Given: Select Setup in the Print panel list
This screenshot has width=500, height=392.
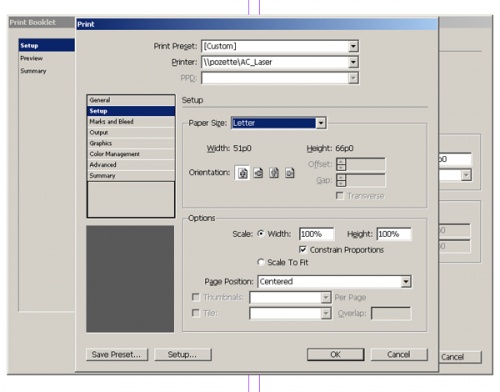Looking at the screenshot, I should [x=131, y=111].
